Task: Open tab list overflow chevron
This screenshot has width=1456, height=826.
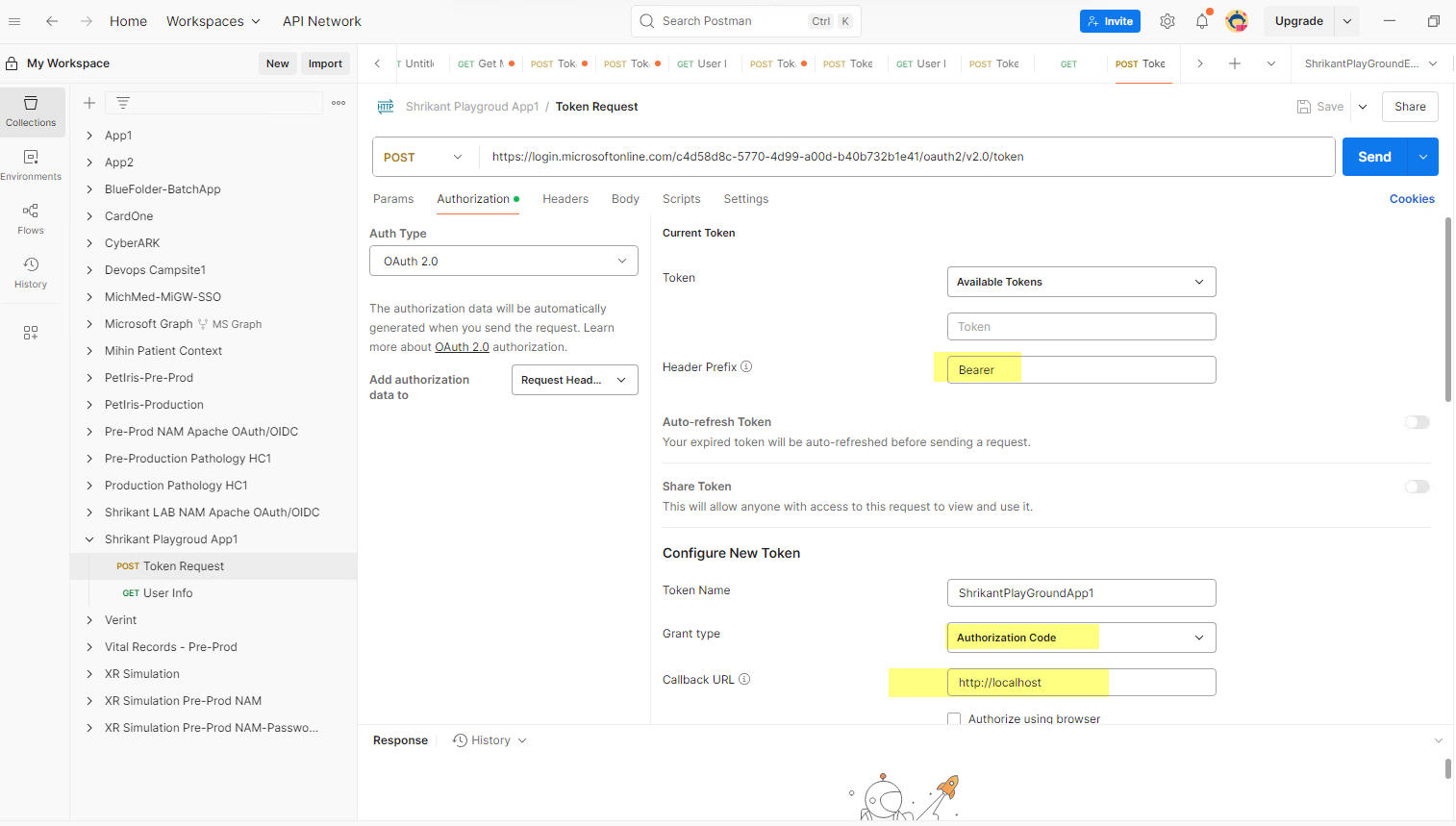Action: pyautogui.click(x=1271, y=63)
